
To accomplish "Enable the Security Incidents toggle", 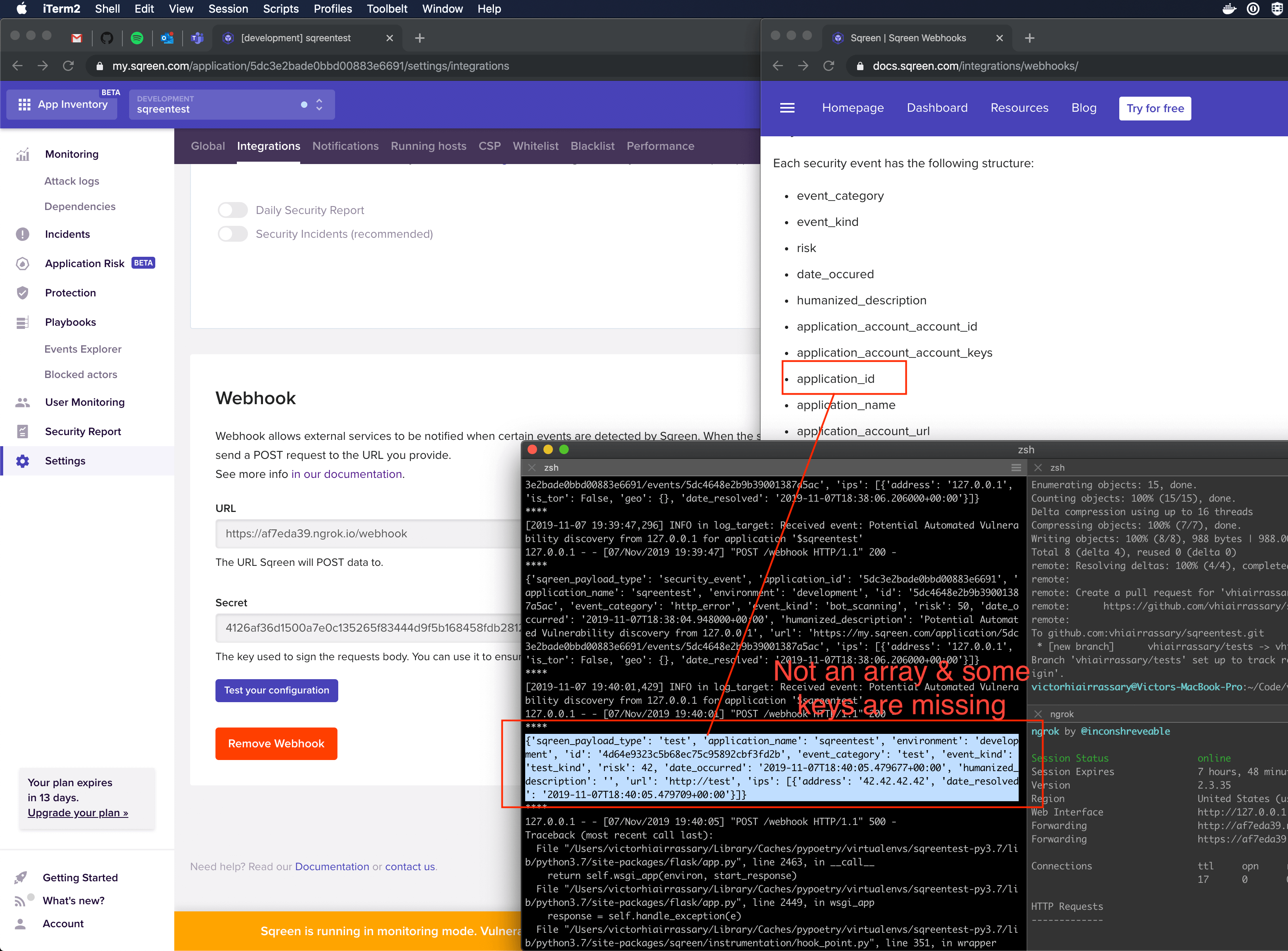I will (x=232, y=234).
